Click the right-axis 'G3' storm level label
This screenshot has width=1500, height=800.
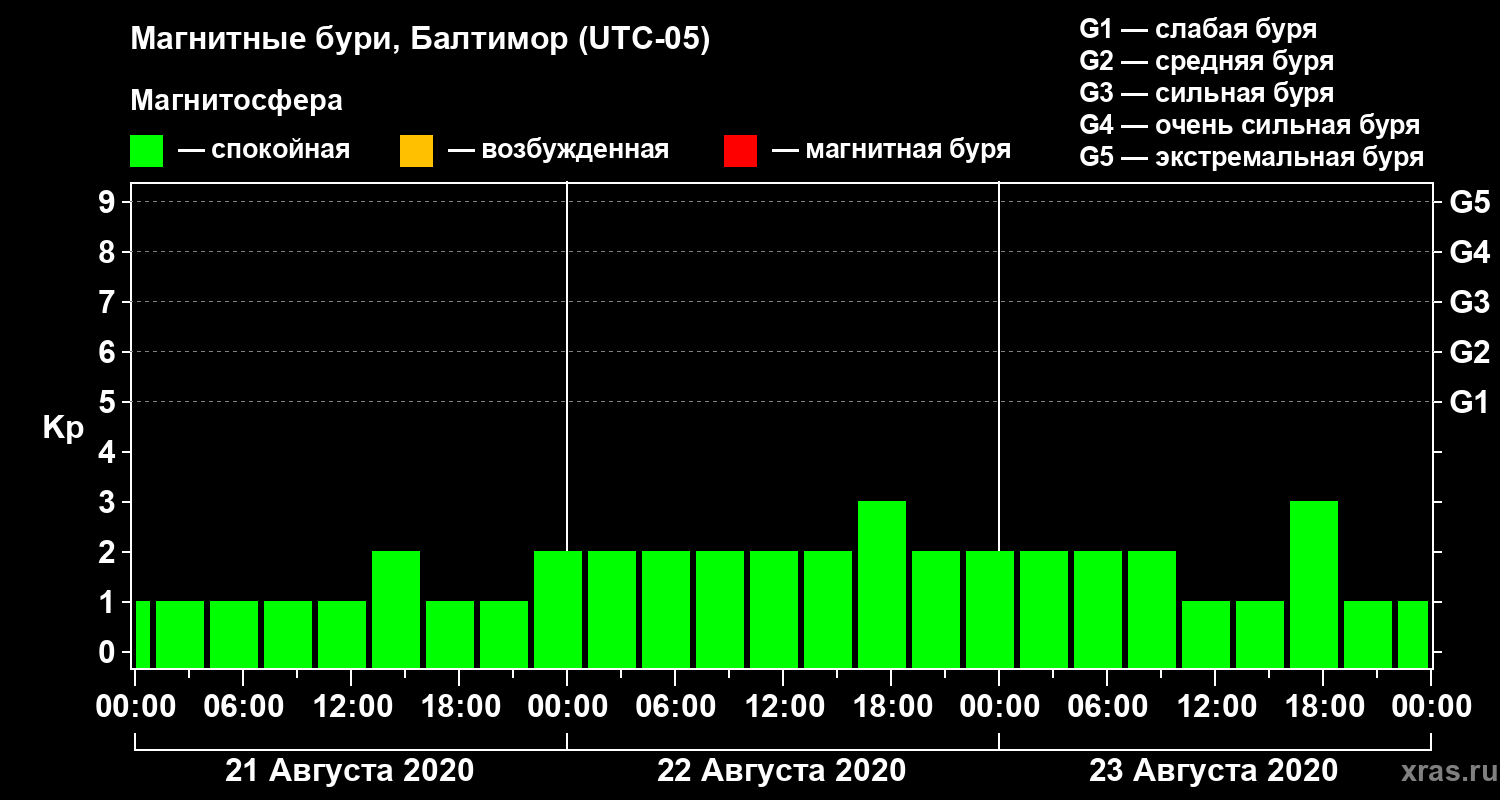[x=1469, y=302]
